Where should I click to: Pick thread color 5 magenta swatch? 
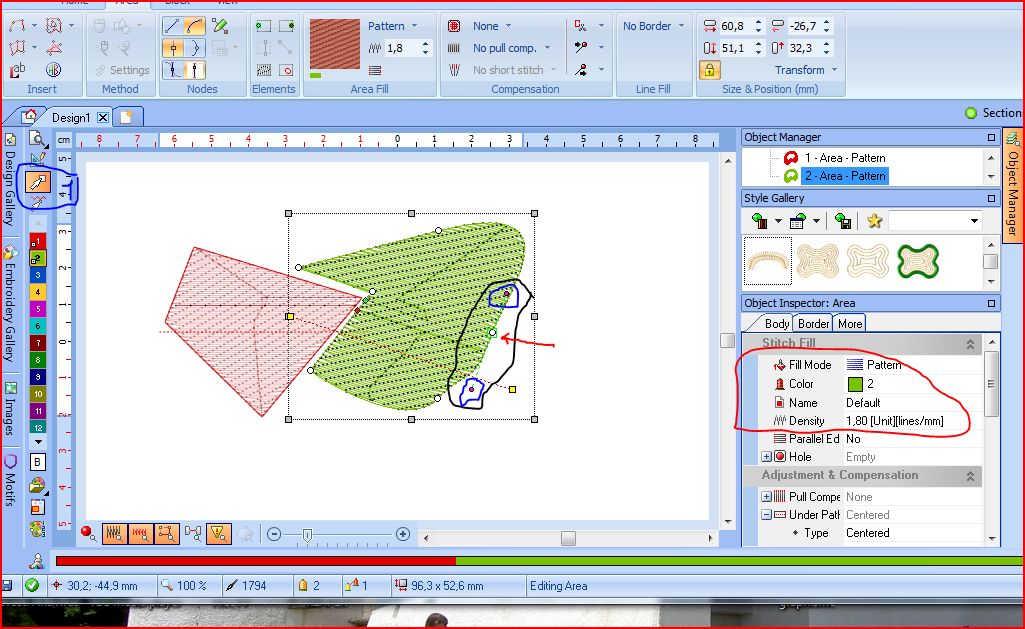coord(38,309)
